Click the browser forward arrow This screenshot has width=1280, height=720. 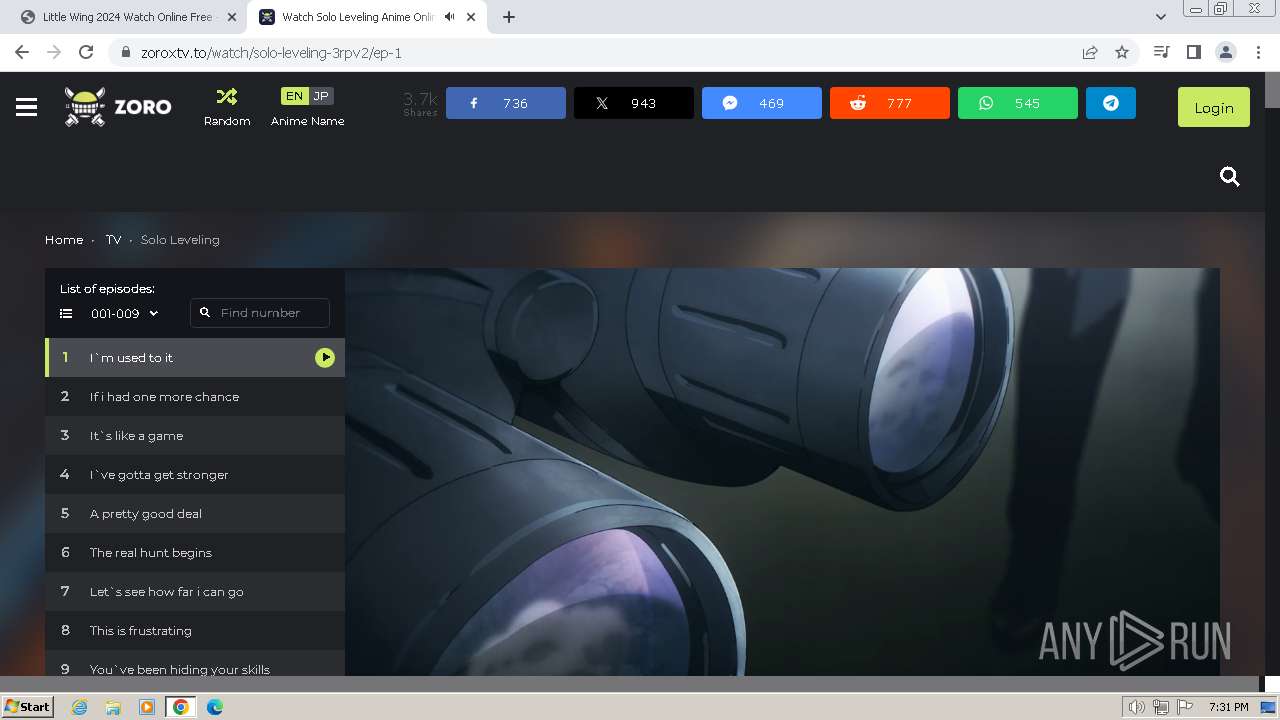54,52
